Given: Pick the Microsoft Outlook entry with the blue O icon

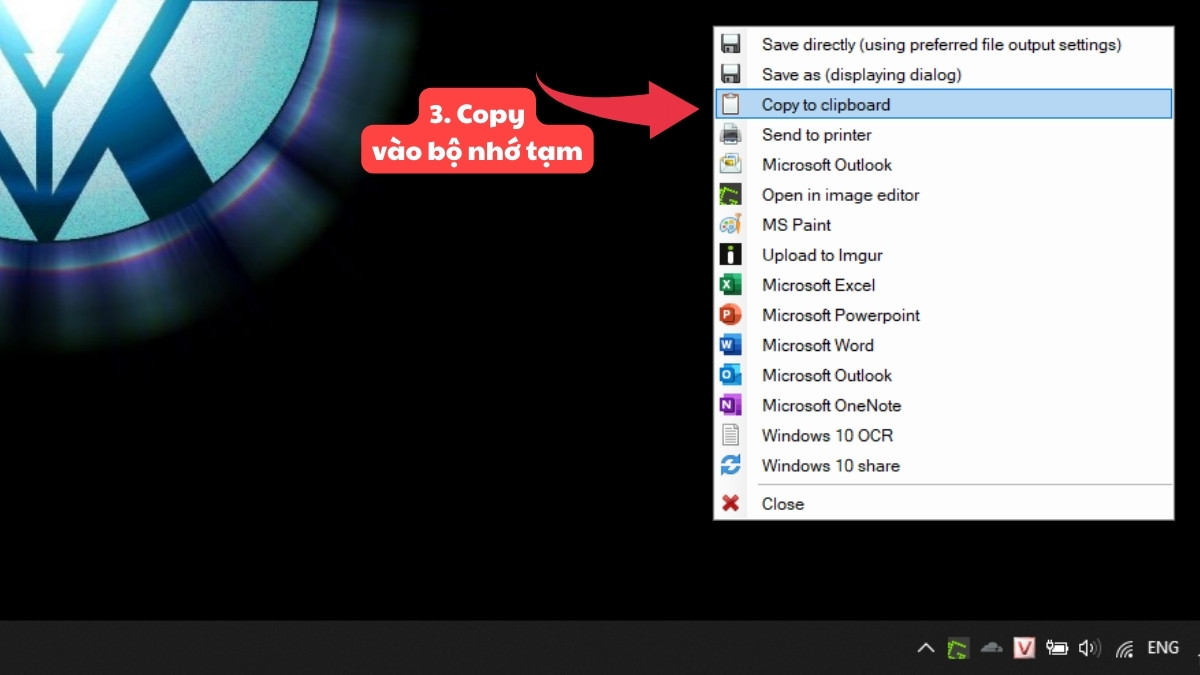Looking at the screenshot, I should [943, 375].
